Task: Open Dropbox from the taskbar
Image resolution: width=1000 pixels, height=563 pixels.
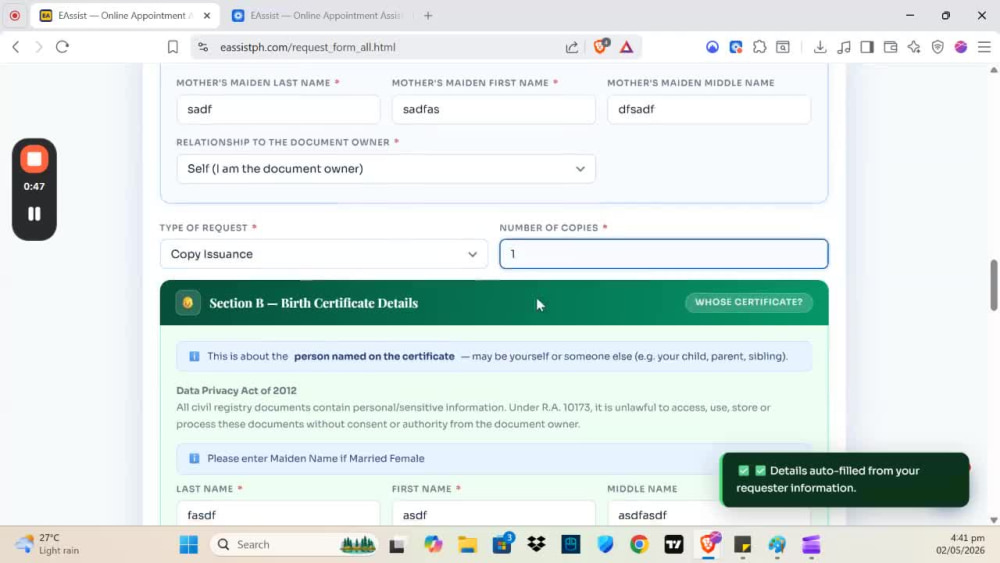Action: (536, 545)
